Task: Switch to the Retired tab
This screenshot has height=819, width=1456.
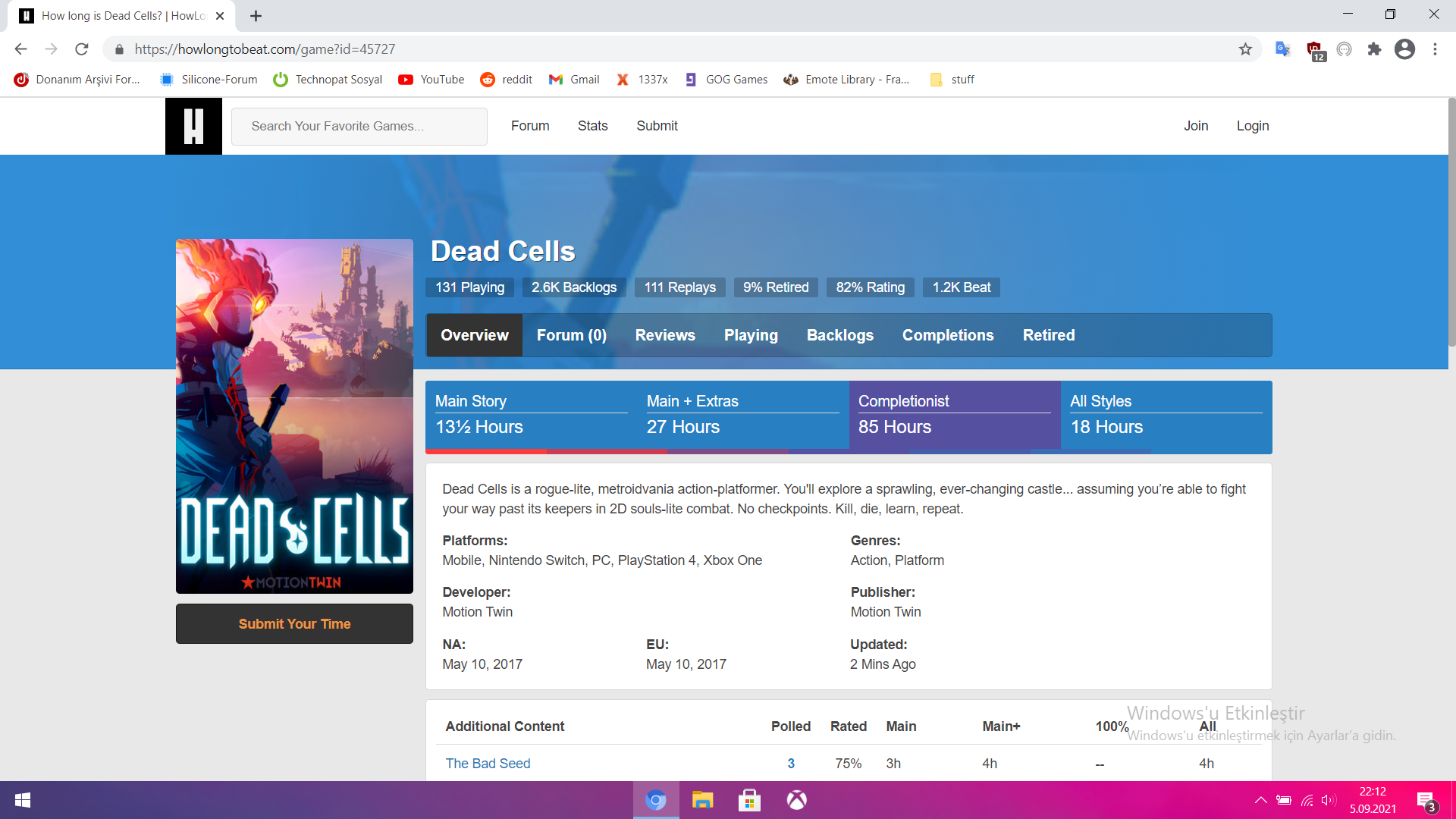Action: coord(1049,335)
